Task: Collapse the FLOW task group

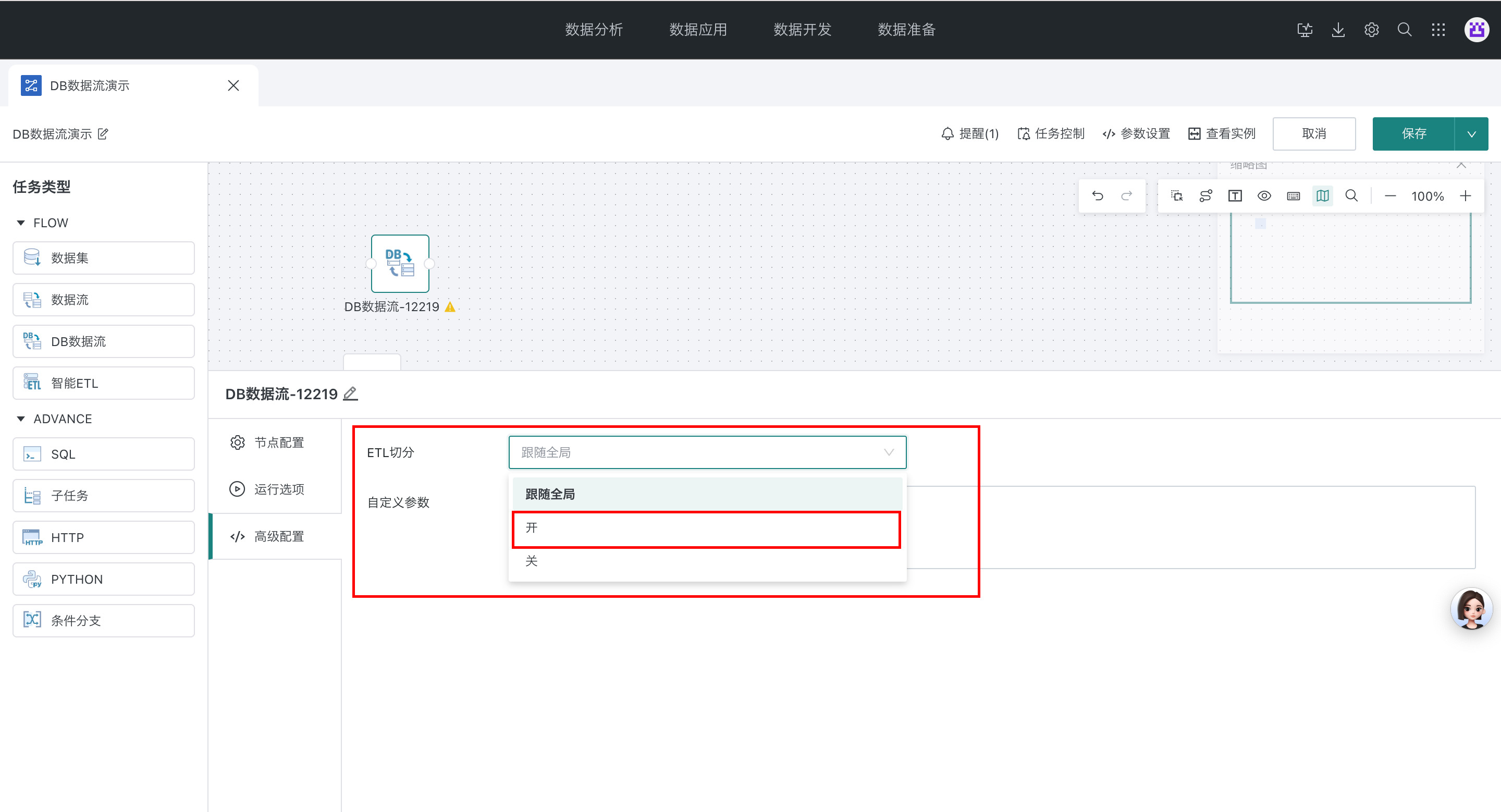Action: tap(21, 223)
